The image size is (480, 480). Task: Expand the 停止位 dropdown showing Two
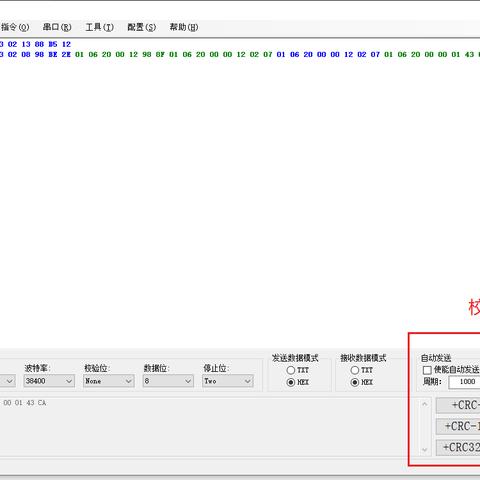(x=228, y=381)
